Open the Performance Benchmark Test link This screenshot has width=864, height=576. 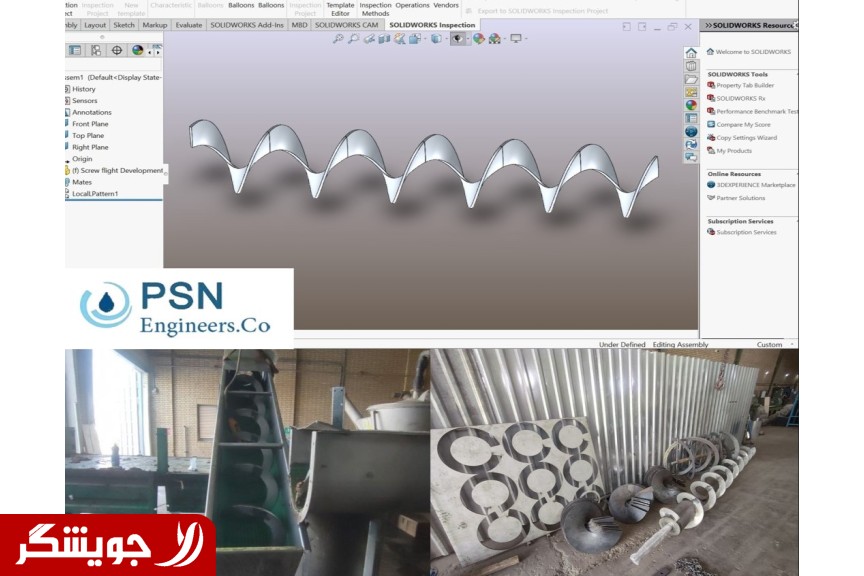click(753, 111)
